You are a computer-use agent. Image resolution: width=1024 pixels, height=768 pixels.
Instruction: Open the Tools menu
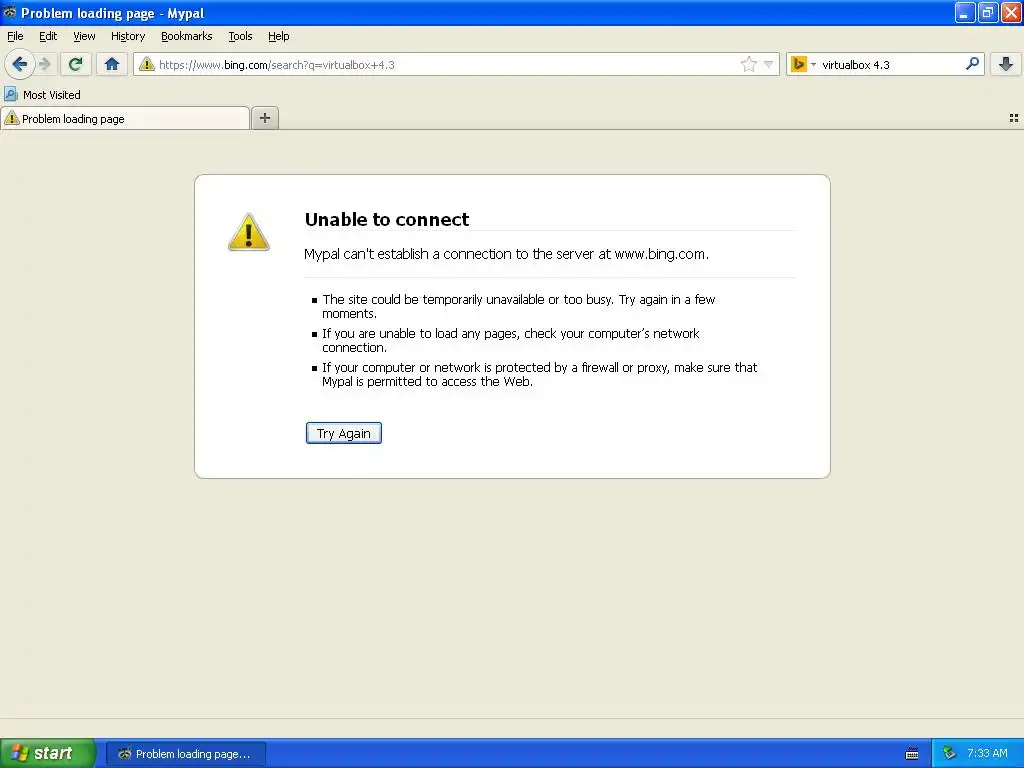240,36
